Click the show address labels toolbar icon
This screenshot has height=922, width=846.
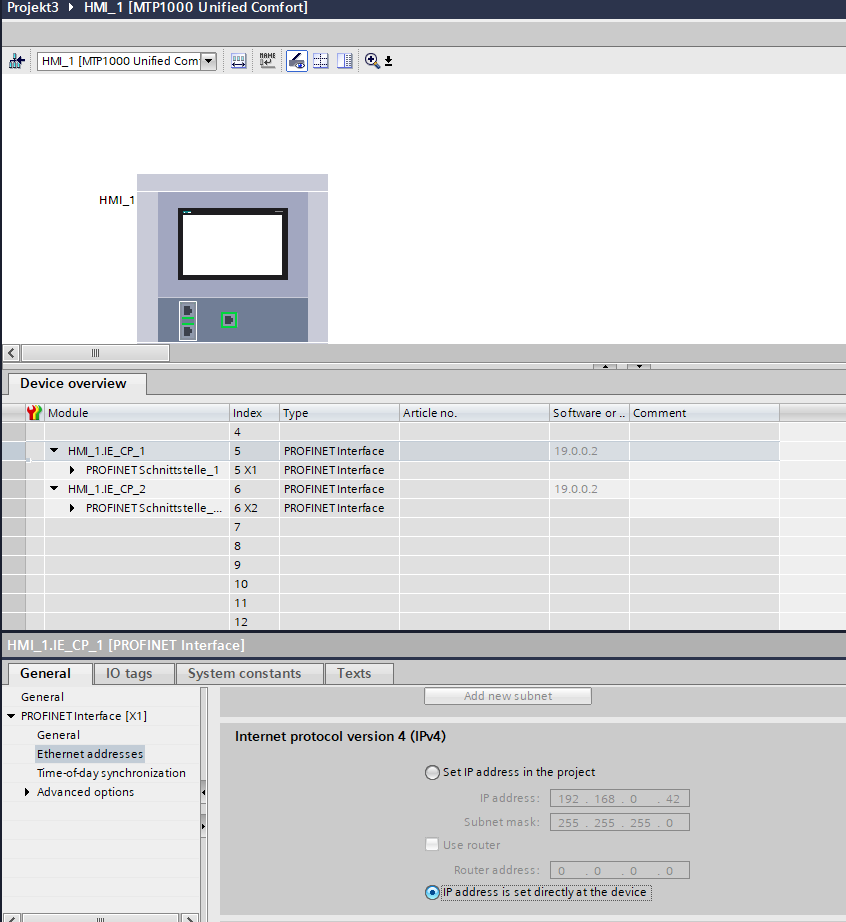click(x=239, y=62)
